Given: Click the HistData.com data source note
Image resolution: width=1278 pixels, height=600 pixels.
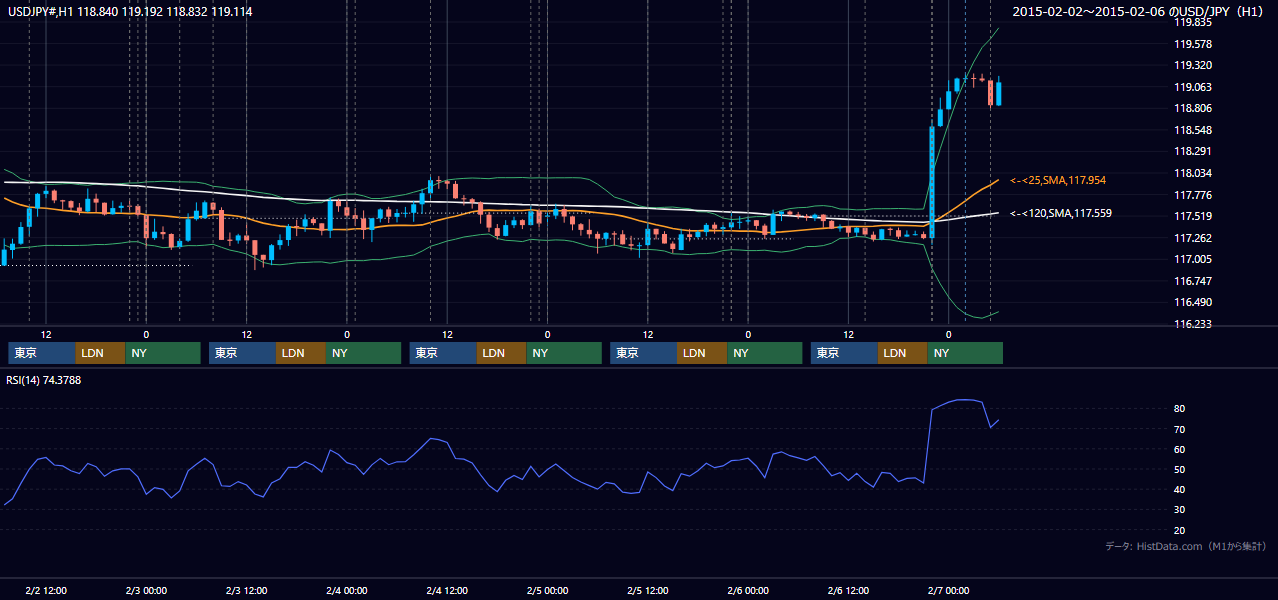Looking at the screenshot, I should (x=1186, y=546).
